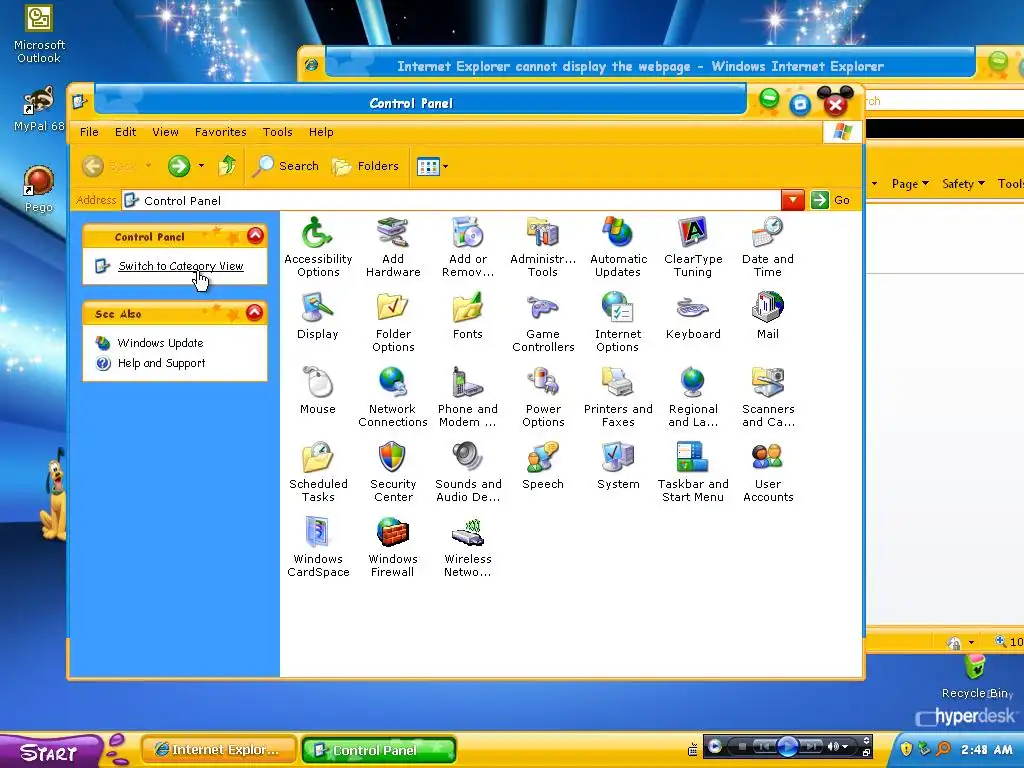Open Network Connections icon

[x=392, y=396]
